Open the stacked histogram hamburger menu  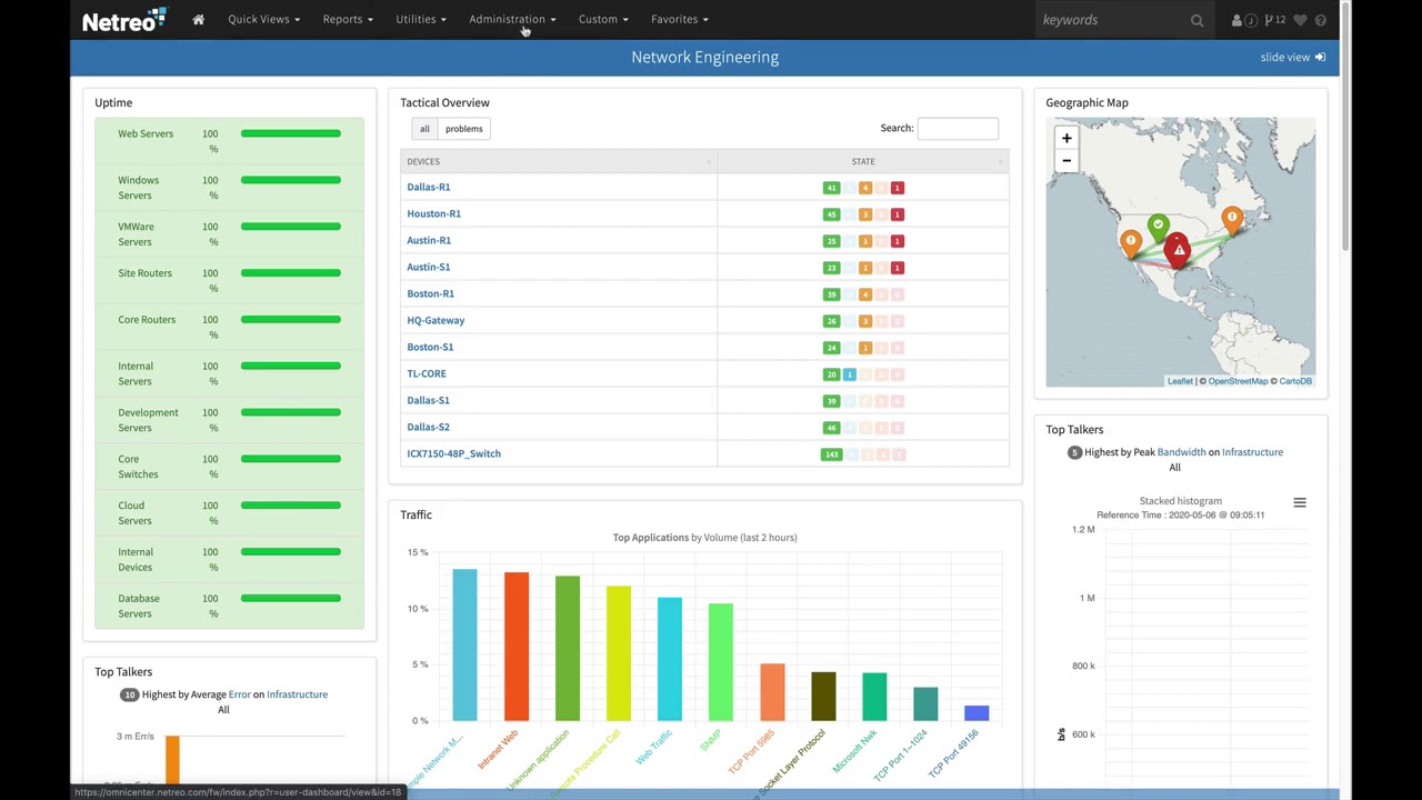click(x=1300, y=503)
